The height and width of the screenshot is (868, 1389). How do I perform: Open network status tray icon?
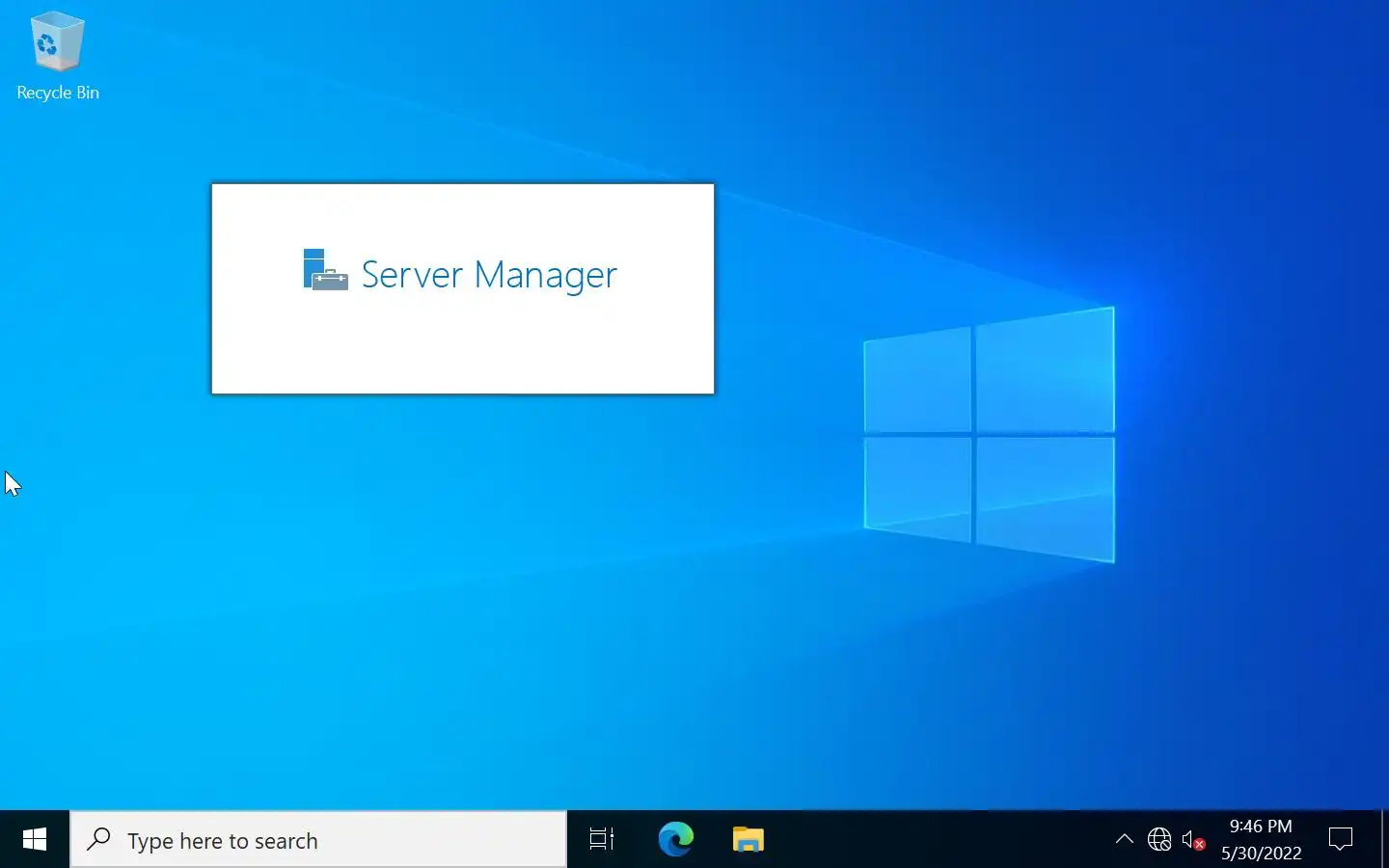[1159, 840]
